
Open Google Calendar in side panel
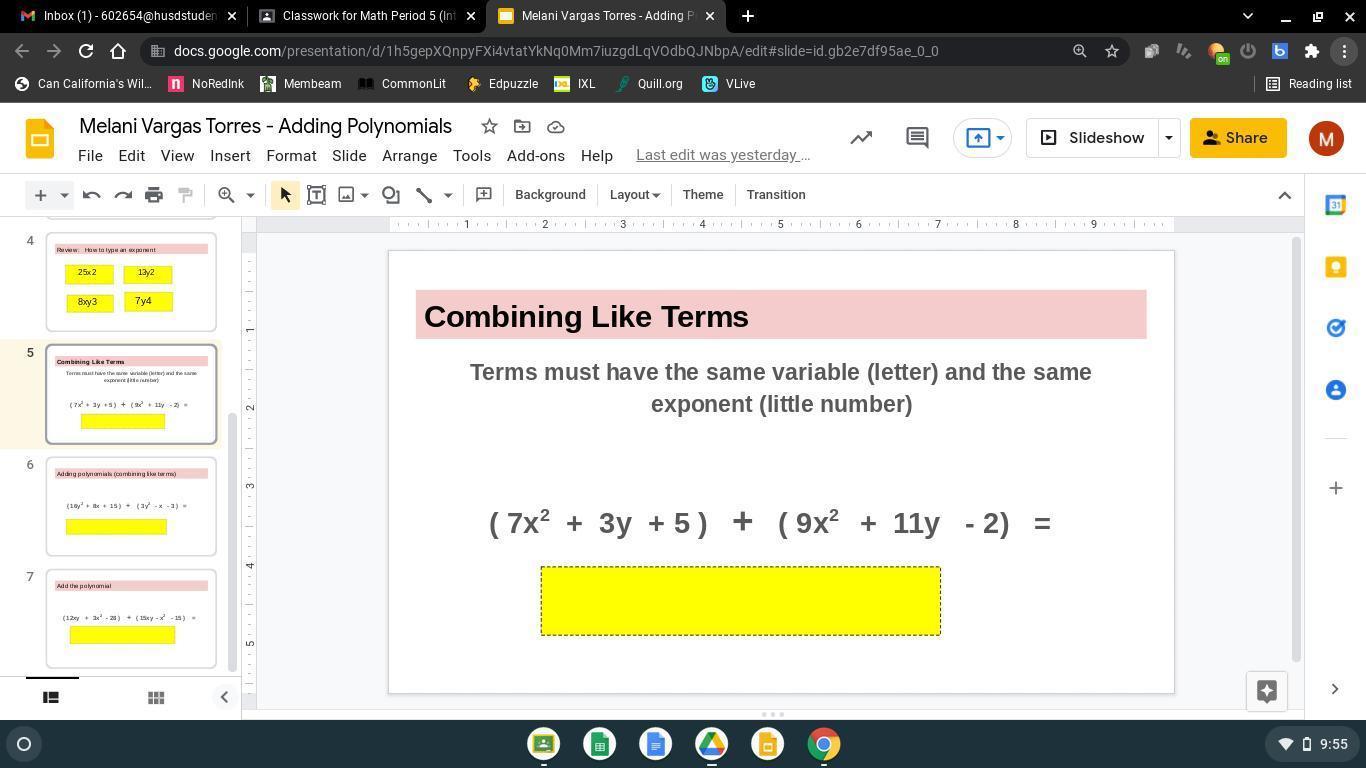[1335, 205]
